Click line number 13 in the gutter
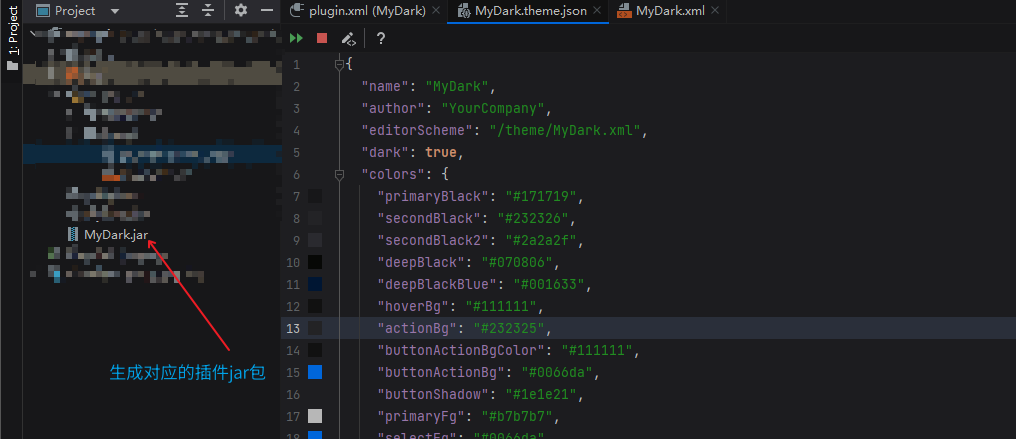The image size is (1016, 439). 294,328
